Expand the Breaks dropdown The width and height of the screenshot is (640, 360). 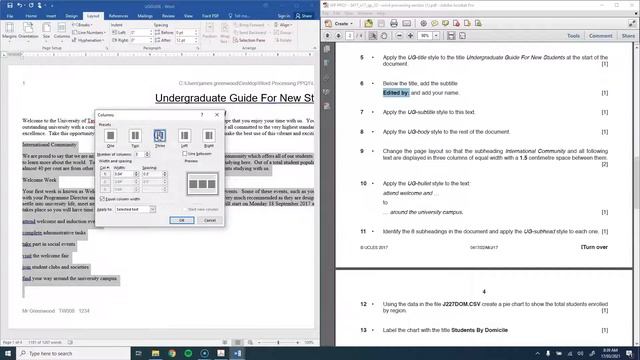[x=82, y=25]
